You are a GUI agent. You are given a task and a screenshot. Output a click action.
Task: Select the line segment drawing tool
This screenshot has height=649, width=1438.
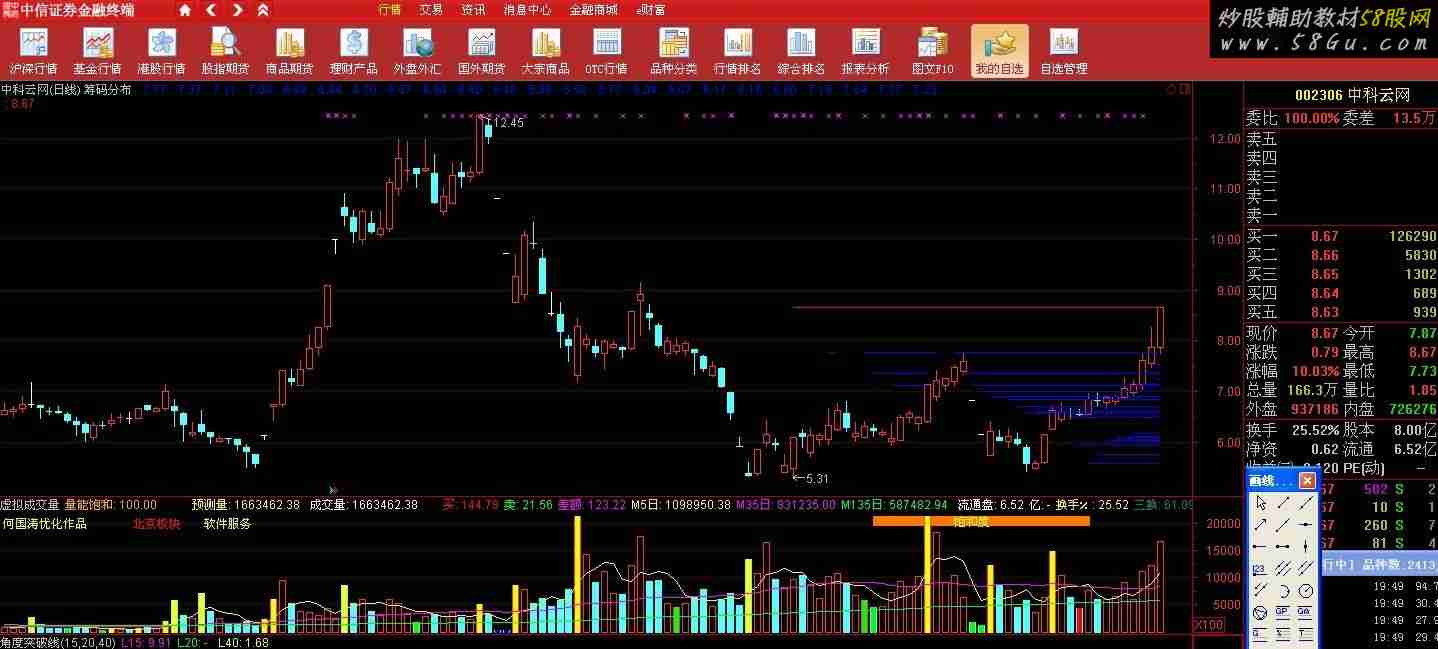[1284, 503]
